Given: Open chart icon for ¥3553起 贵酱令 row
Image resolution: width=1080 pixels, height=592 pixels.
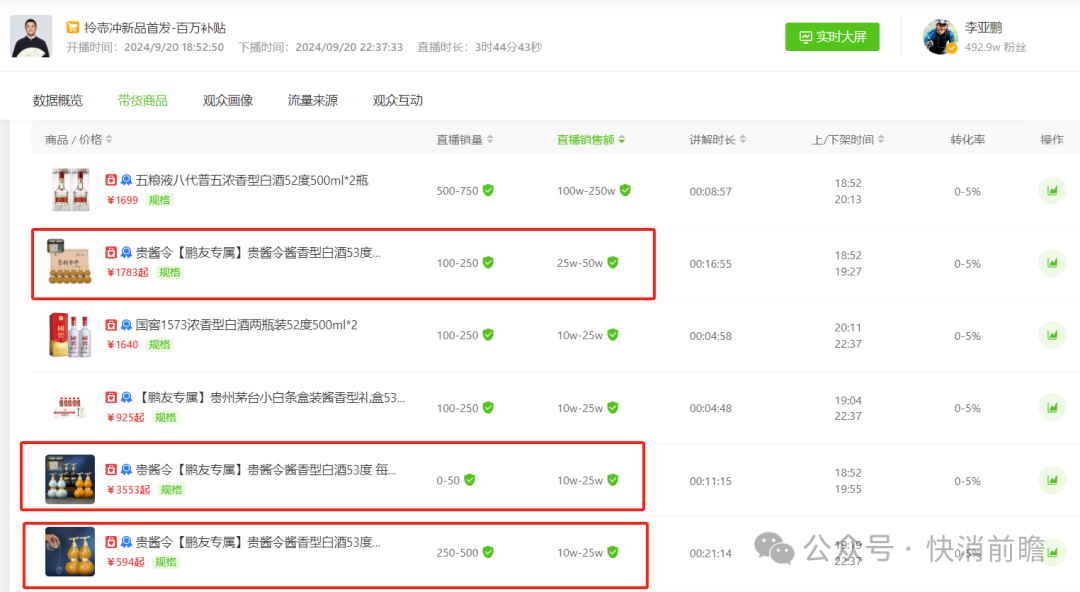Looking at the screenshot, I should (1052, 480).
